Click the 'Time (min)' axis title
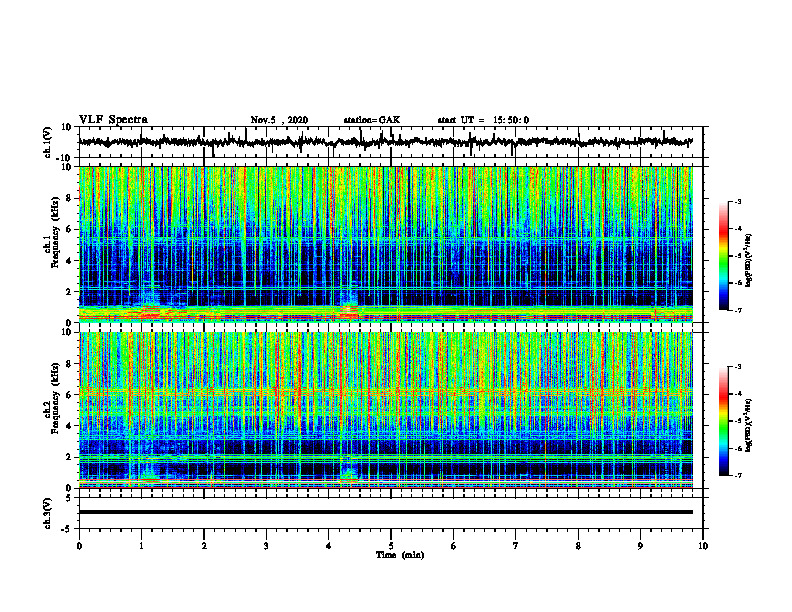Image resolution: width=792 pixels, height=612 pixels. pyautogui.click(x=400, y=555)
